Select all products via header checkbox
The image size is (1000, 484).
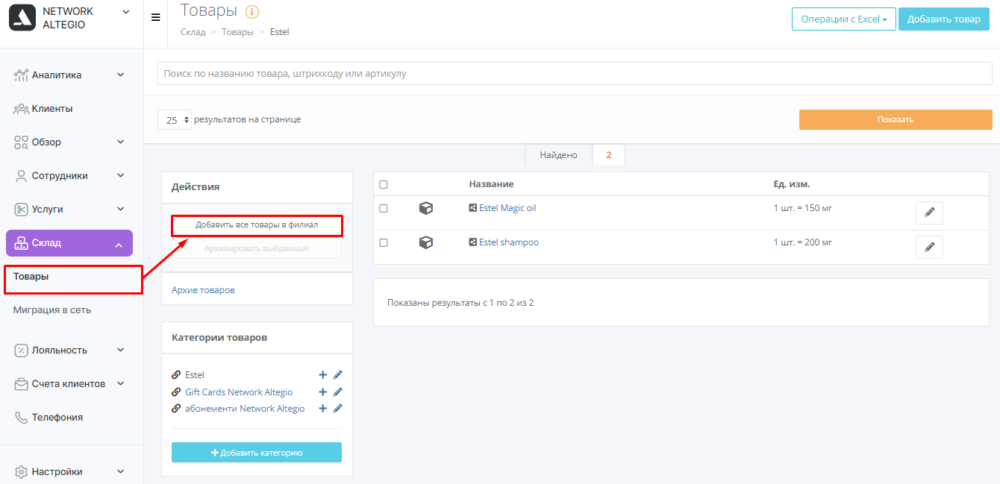point(383,185)
